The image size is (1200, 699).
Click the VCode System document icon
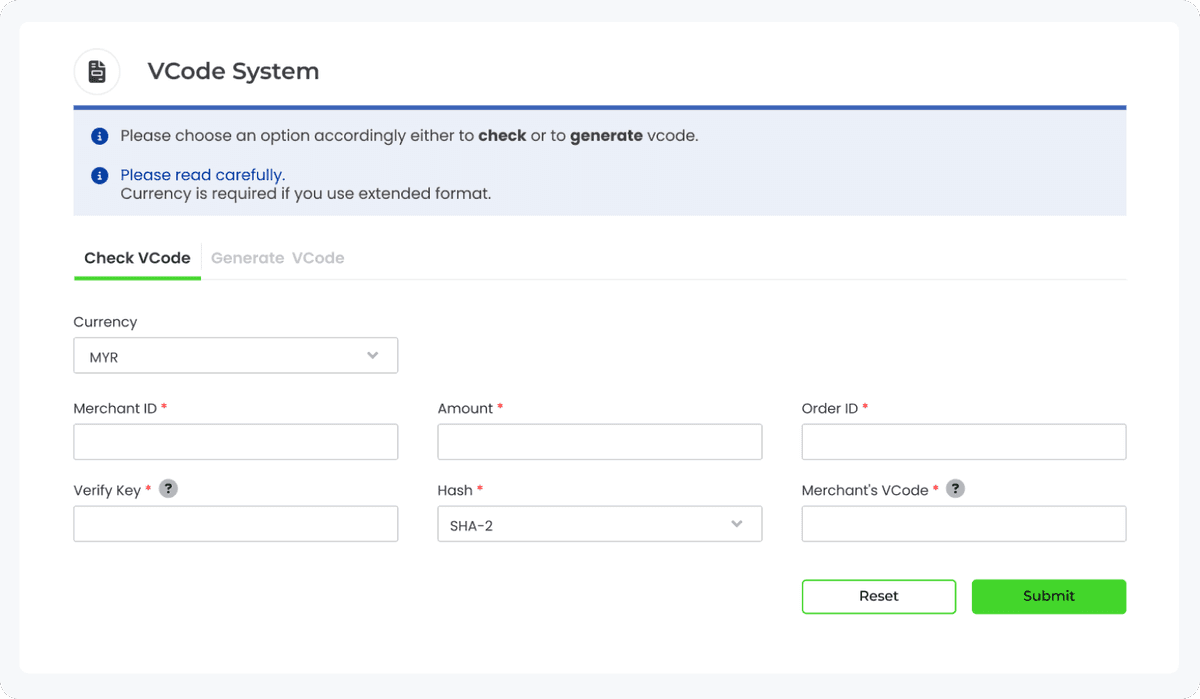pyautogui.click(x=97, y=71)
